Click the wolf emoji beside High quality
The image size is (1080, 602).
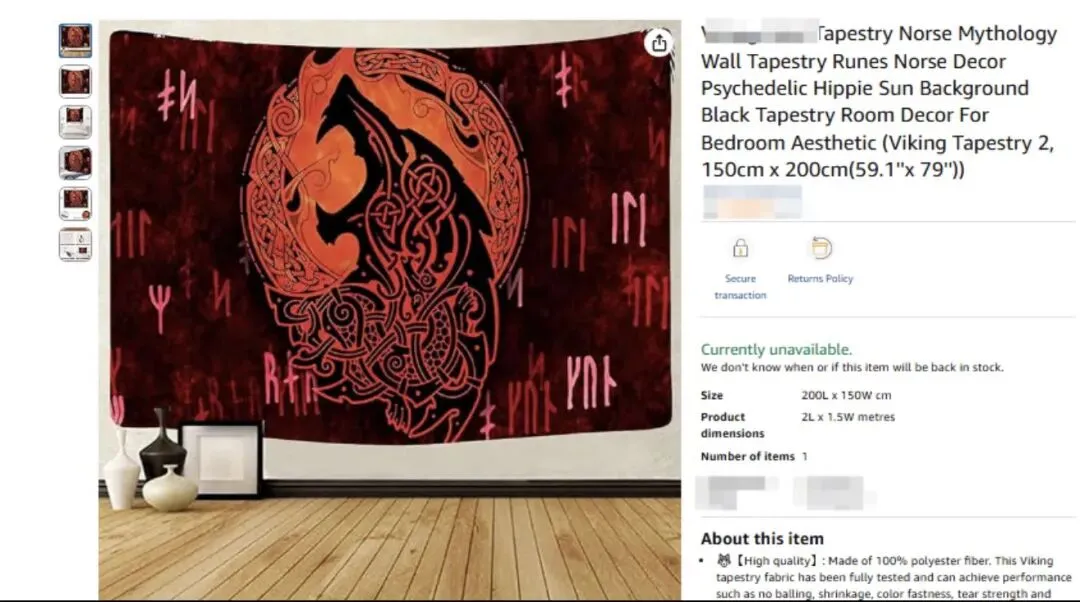(723, 561)
